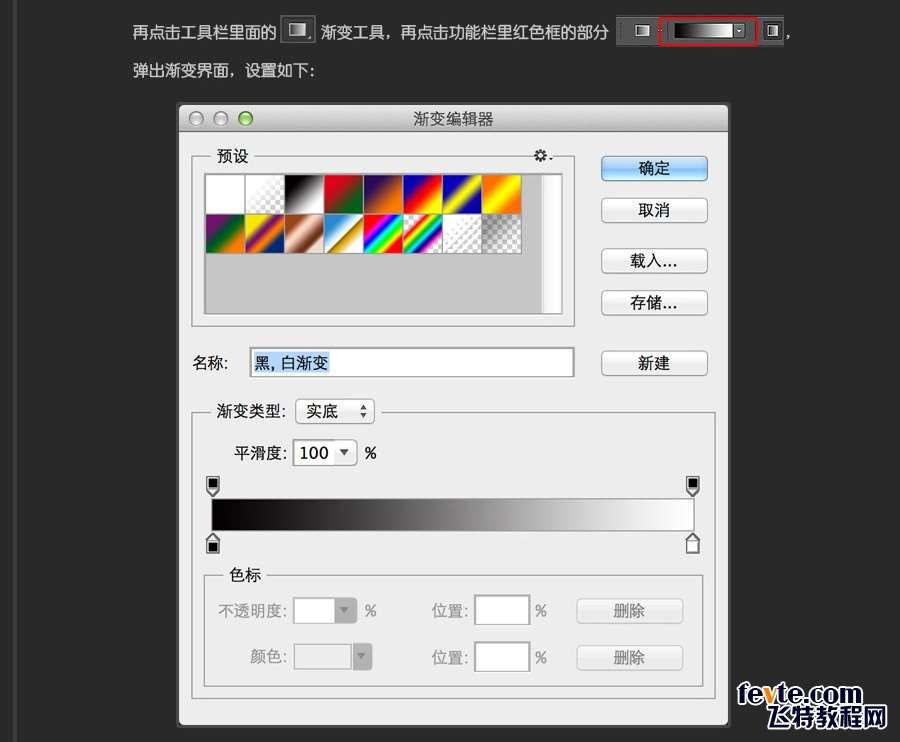Open the 渐变类型 dropdown showing 实底
The image size is (900, 742).
(335, 411)
